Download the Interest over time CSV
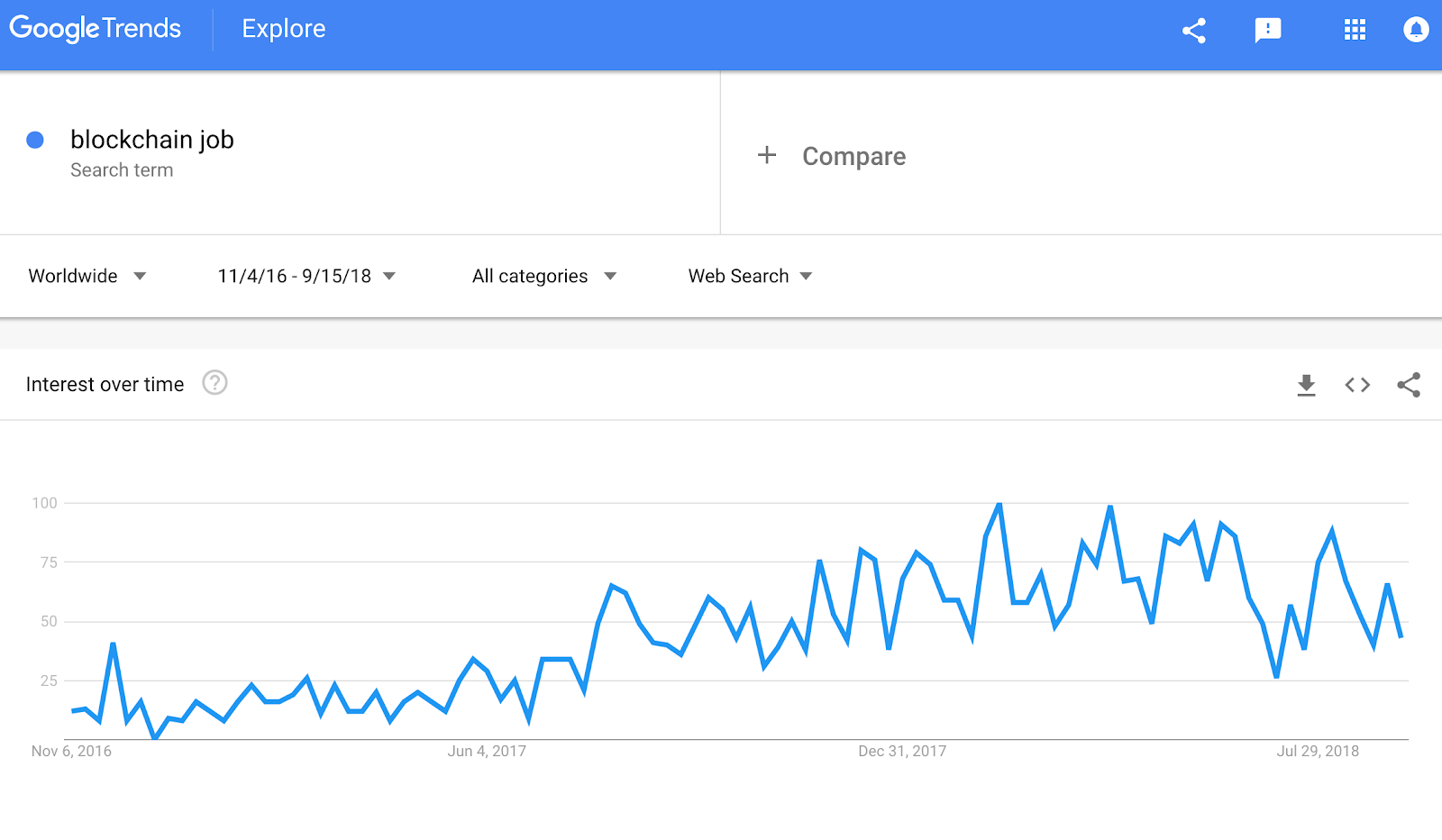This screenshot has width=1442, height=840. [x=1306, y=385]
